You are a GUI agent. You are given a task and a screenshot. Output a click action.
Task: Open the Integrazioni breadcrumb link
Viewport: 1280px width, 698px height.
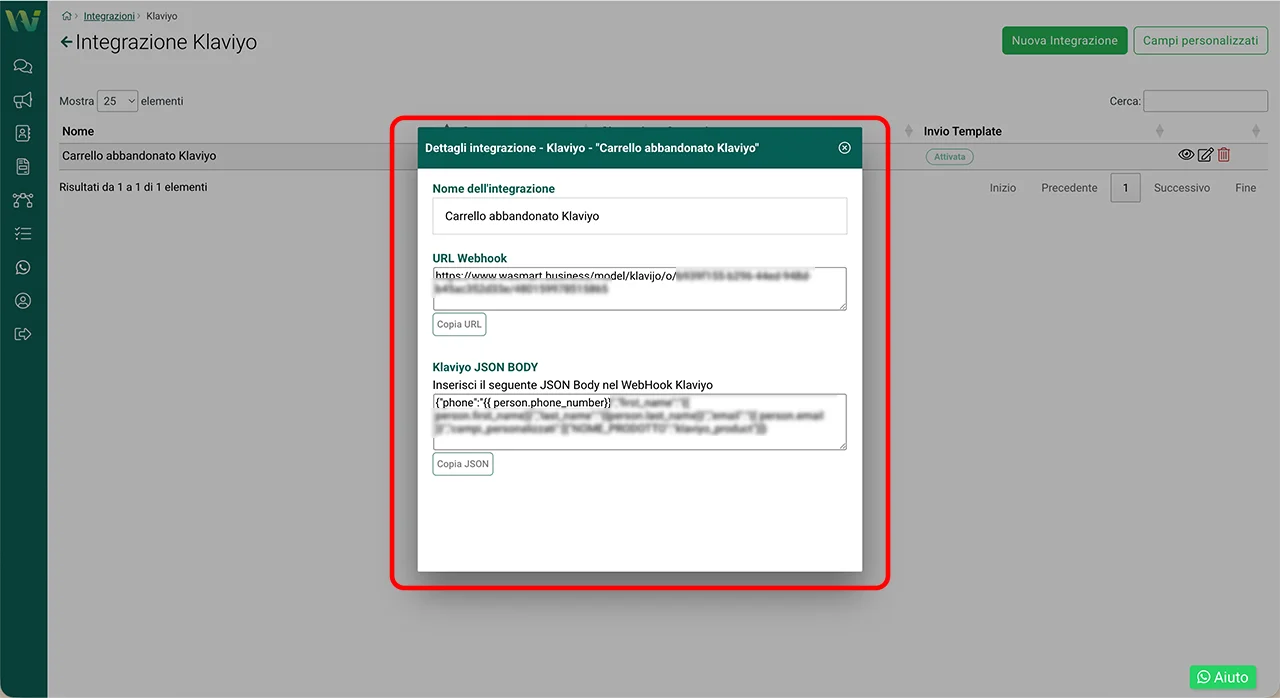(109, 16)
